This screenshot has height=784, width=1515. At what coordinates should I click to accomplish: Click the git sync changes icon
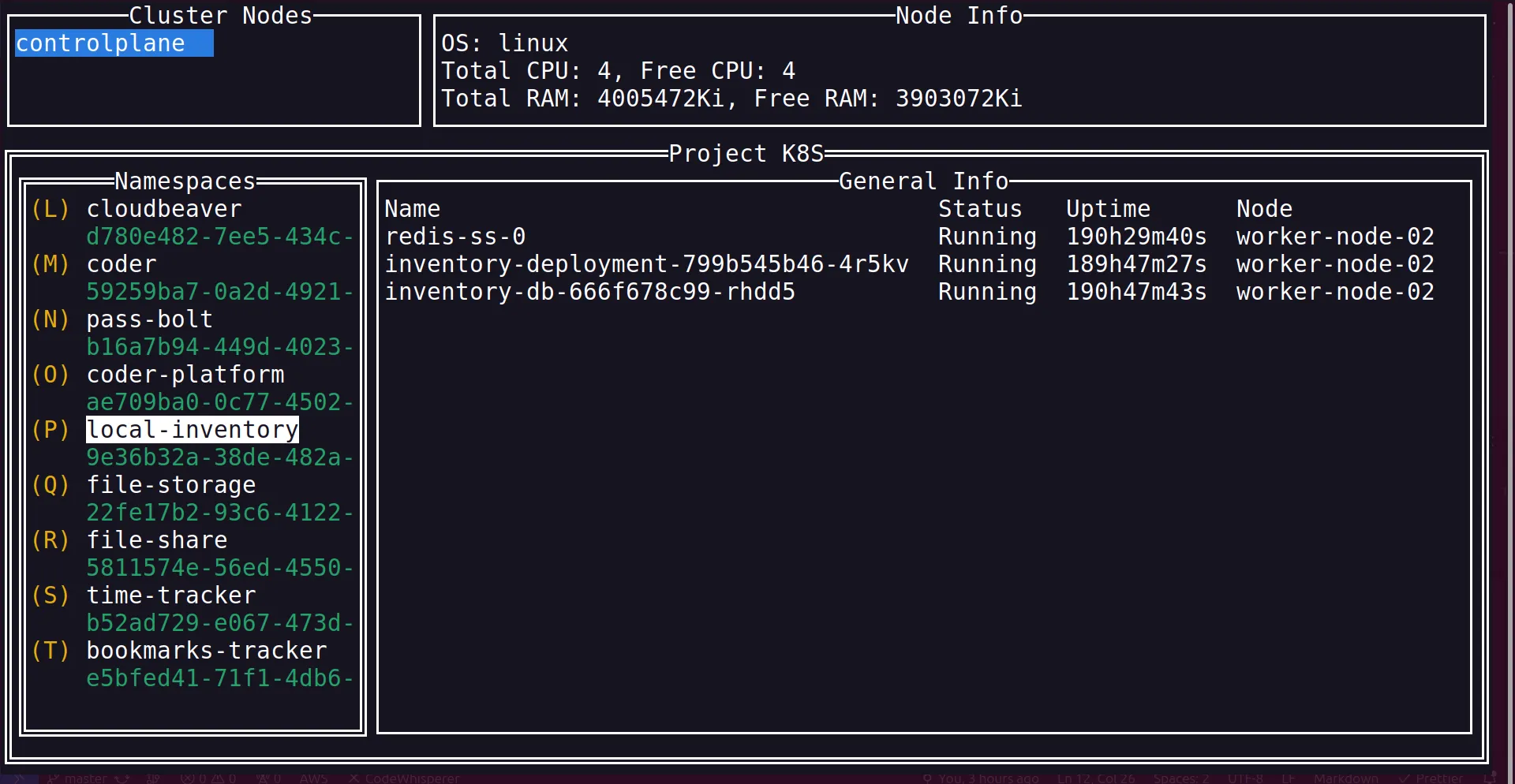122,778
